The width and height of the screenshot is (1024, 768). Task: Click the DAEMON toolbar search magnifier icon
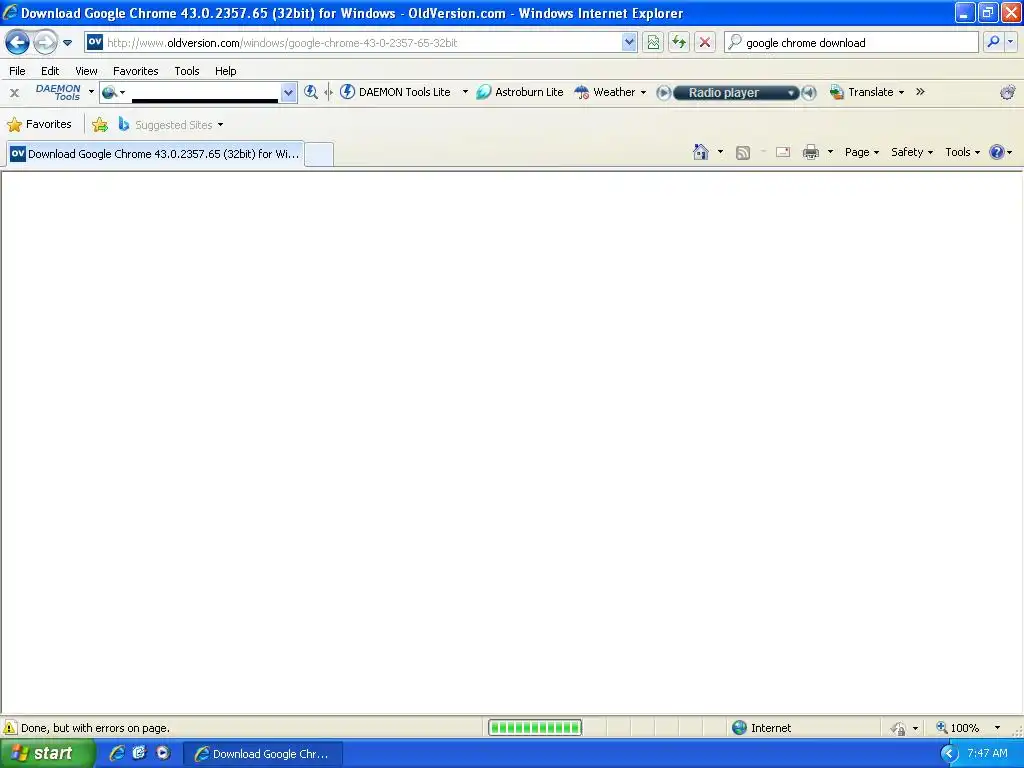click(x=311, y=92)
